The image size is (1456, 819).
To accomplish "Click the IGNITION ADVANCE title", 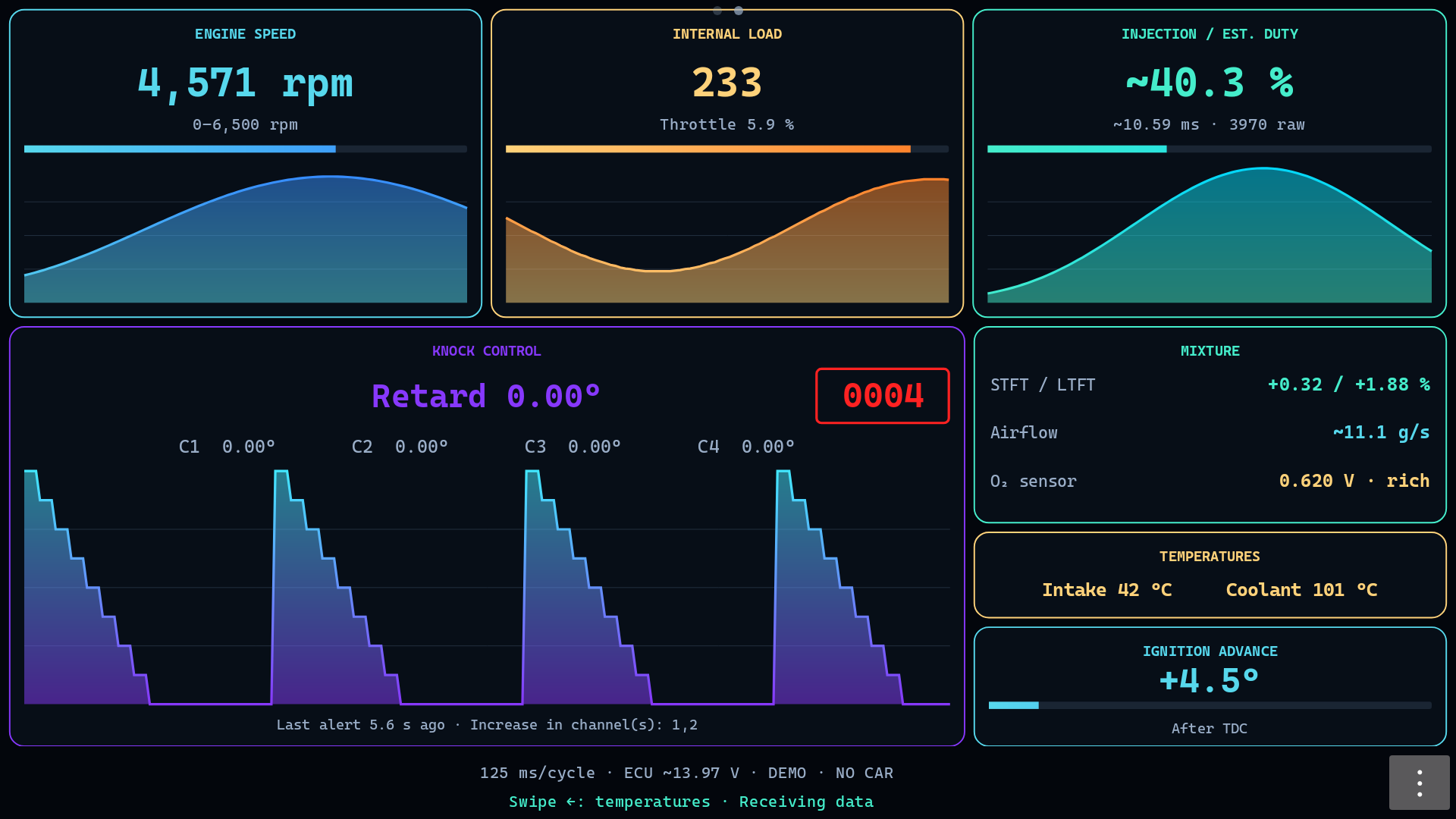I will [x=1210, y=651].
